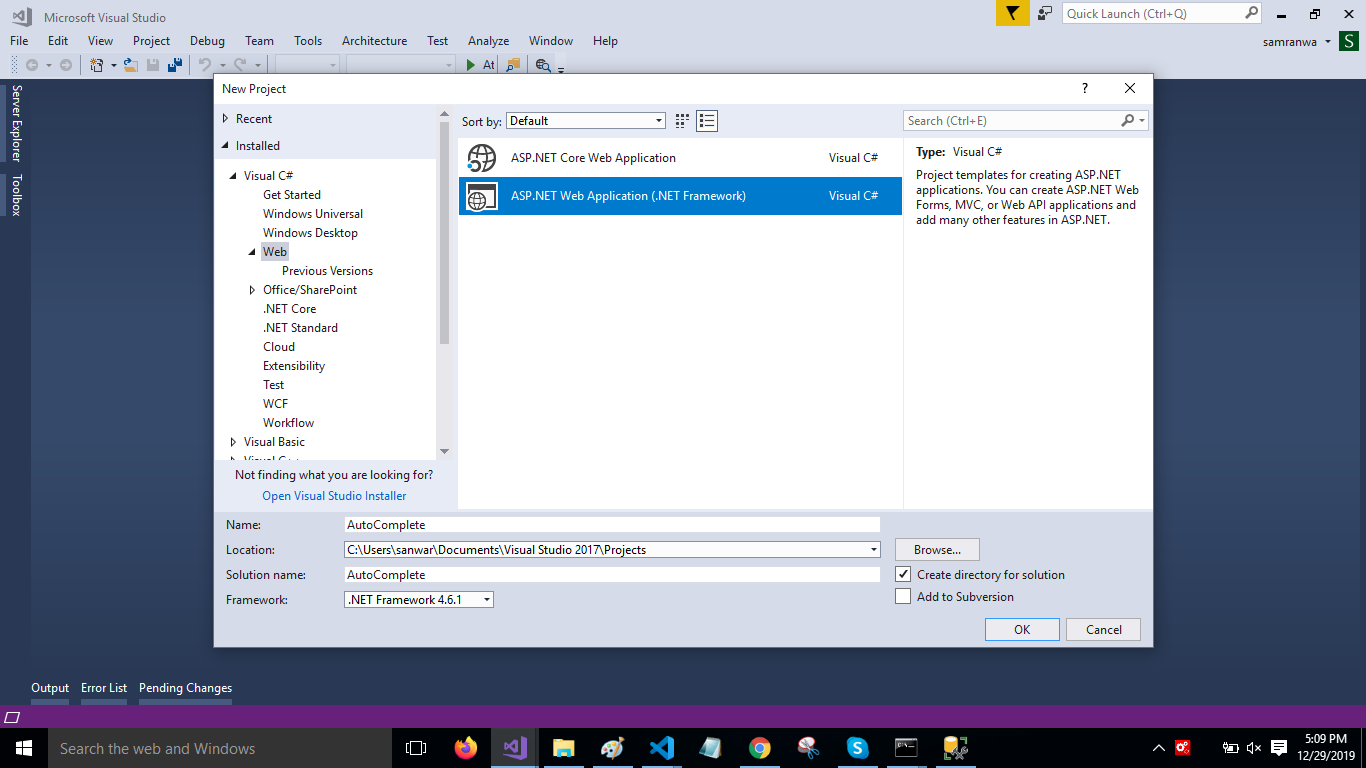Open the Analyze menu

tap(488, 41)
